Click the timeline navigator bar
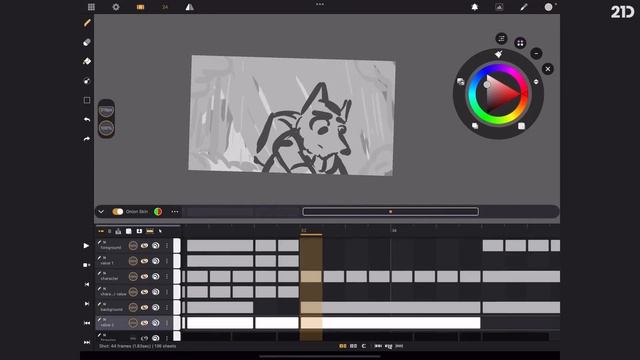640x360 pixels. [x=391, y=211]
